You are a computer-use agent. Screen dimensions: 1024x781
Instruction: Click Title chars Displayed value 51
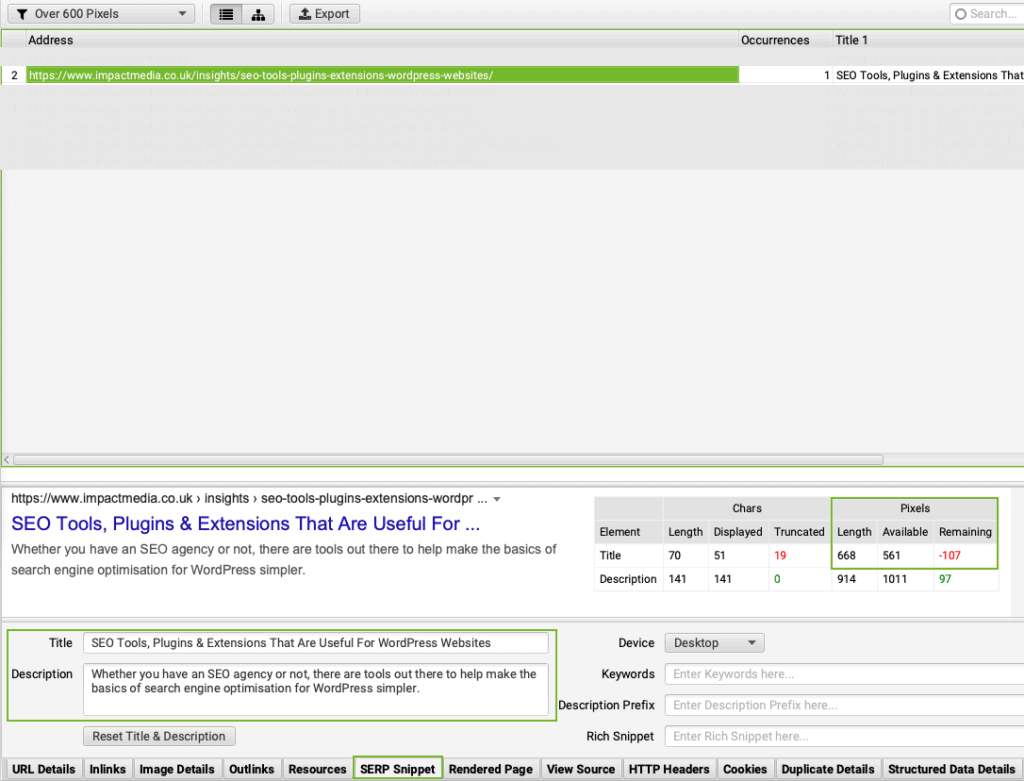pos(720,556)
